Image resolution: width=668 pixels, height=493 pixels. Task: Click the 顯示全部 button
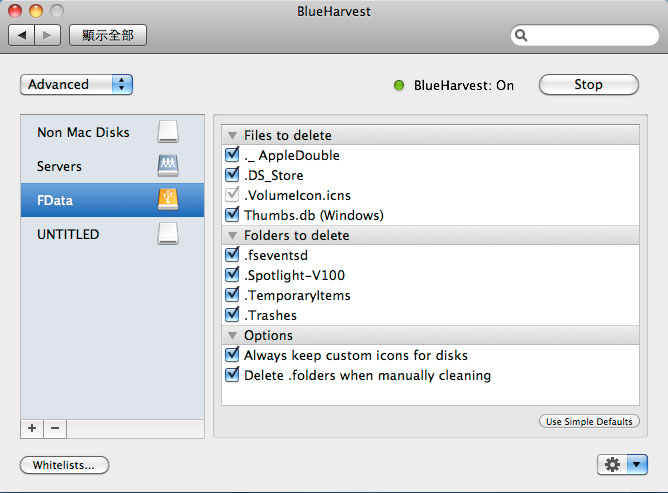[108, 35]
